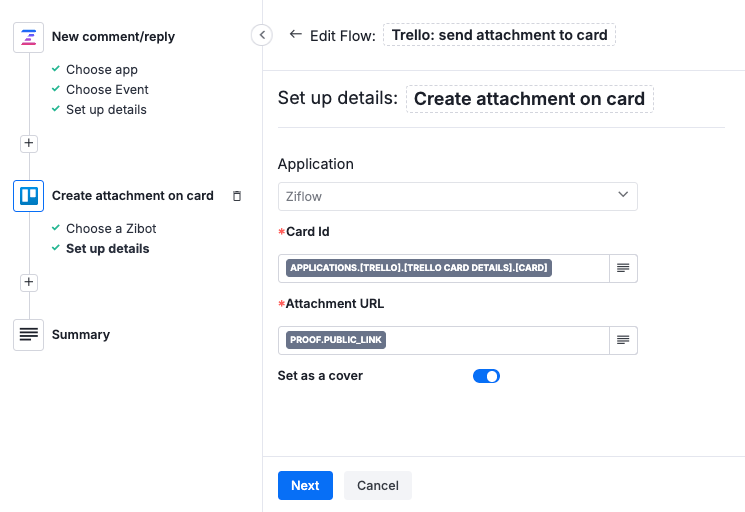Click the green checkmark beside Choose app
The width and height of the screenshot is (745, 512).
(56, 69)
